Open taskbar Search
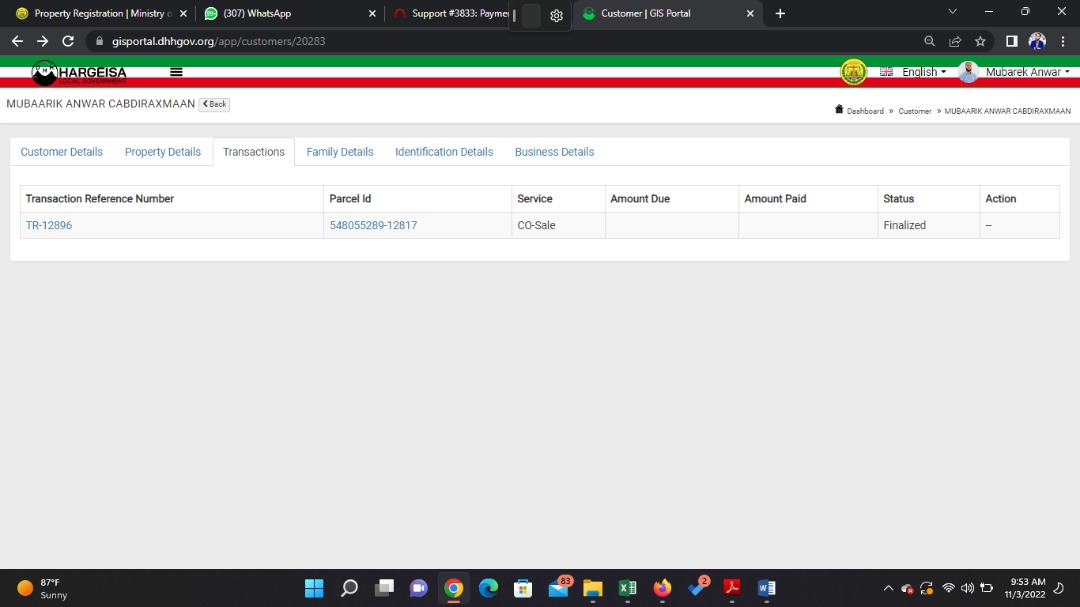Screen dimensions: 1080x607 pyautogui.click(x=349, y=588)
